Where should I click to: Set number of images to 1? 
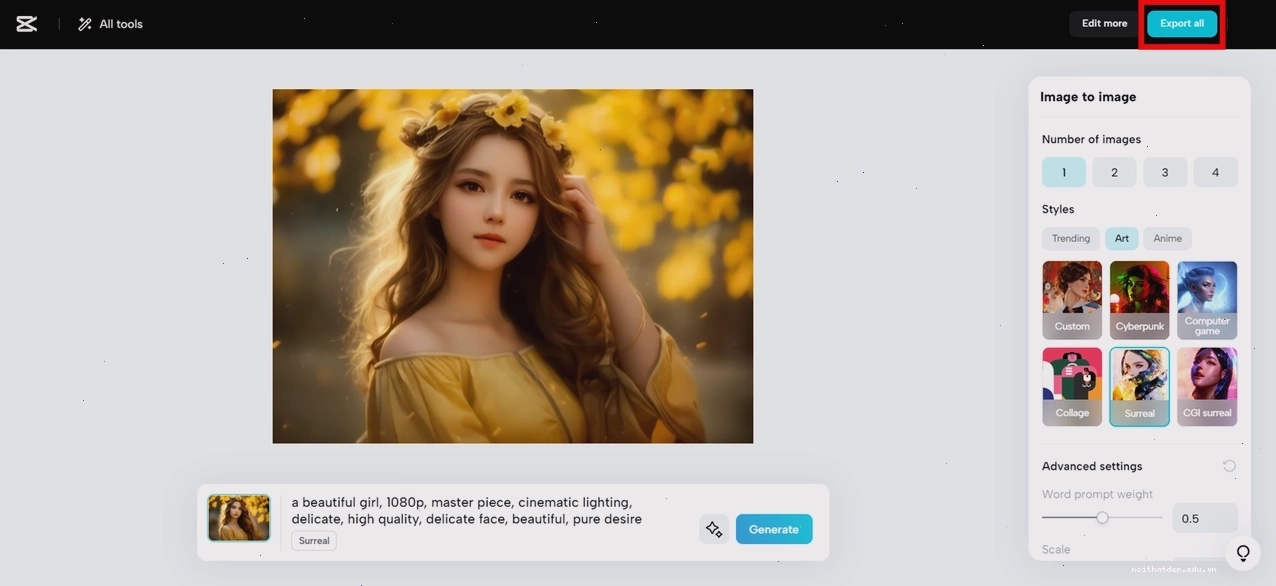[x=1064, y=172]
